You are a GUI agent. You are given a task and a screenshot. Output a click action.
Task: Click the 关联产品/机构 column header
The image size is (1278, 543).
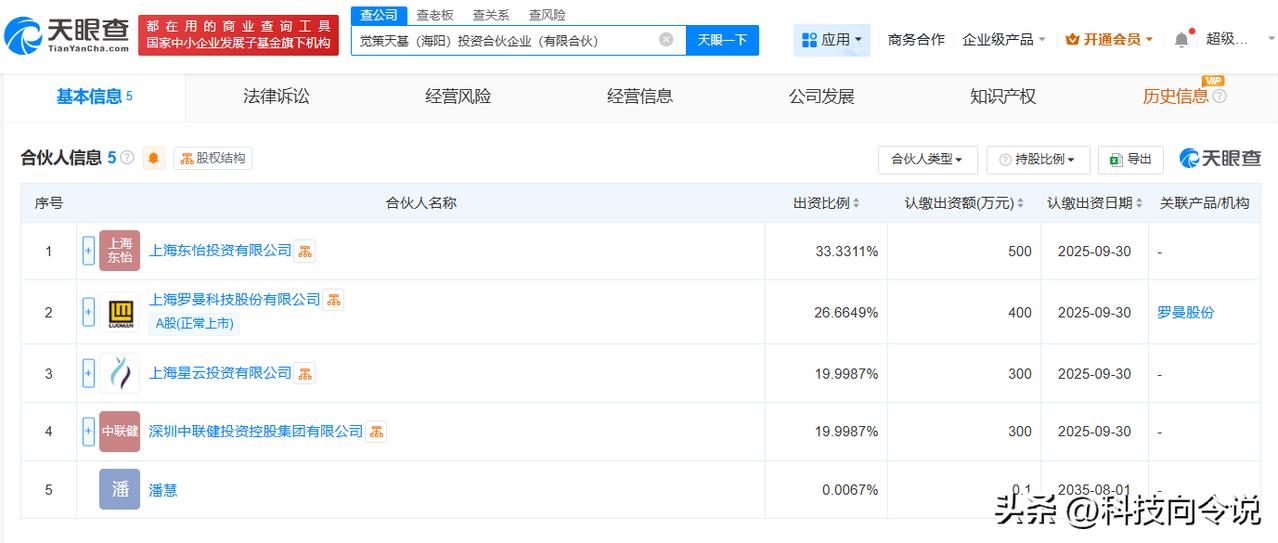click(1204, 203)
